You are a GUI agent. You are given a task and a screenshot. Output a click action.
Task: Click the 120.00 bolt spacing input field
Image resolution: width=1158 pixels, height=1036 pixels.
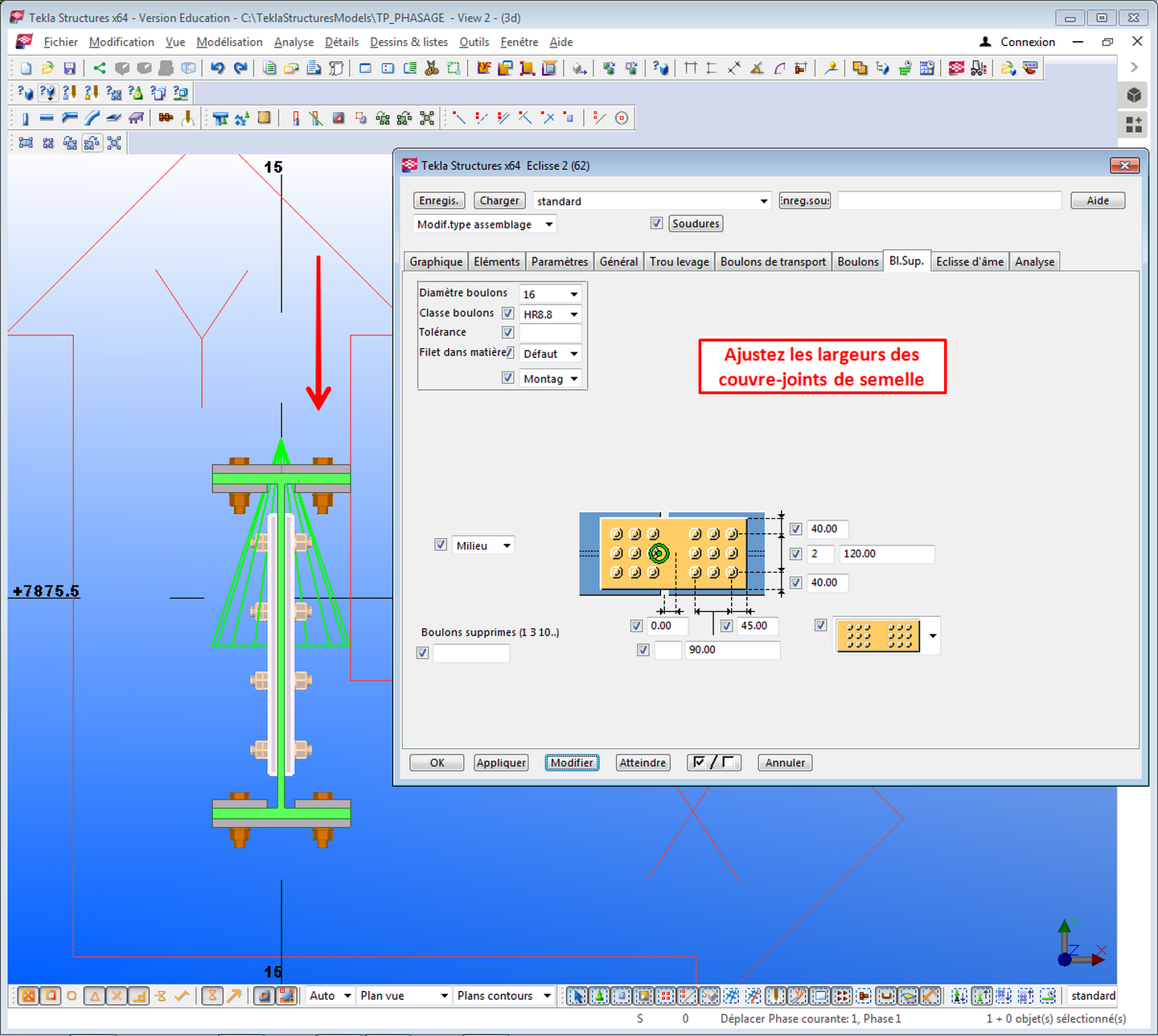pos(887,554)
